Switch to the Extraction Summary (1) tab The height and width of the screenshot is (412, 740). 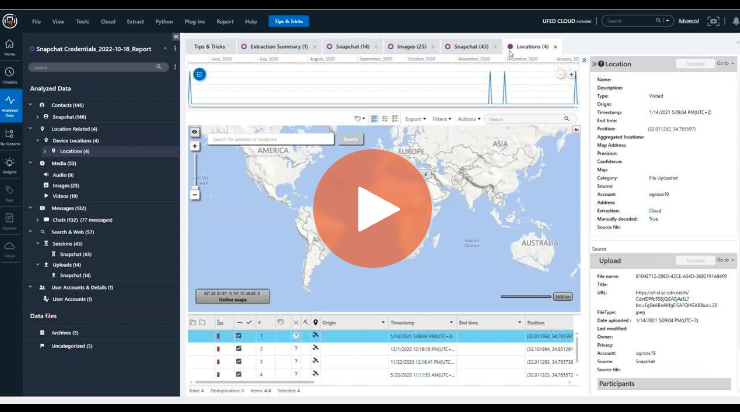[x=278, y=46]
